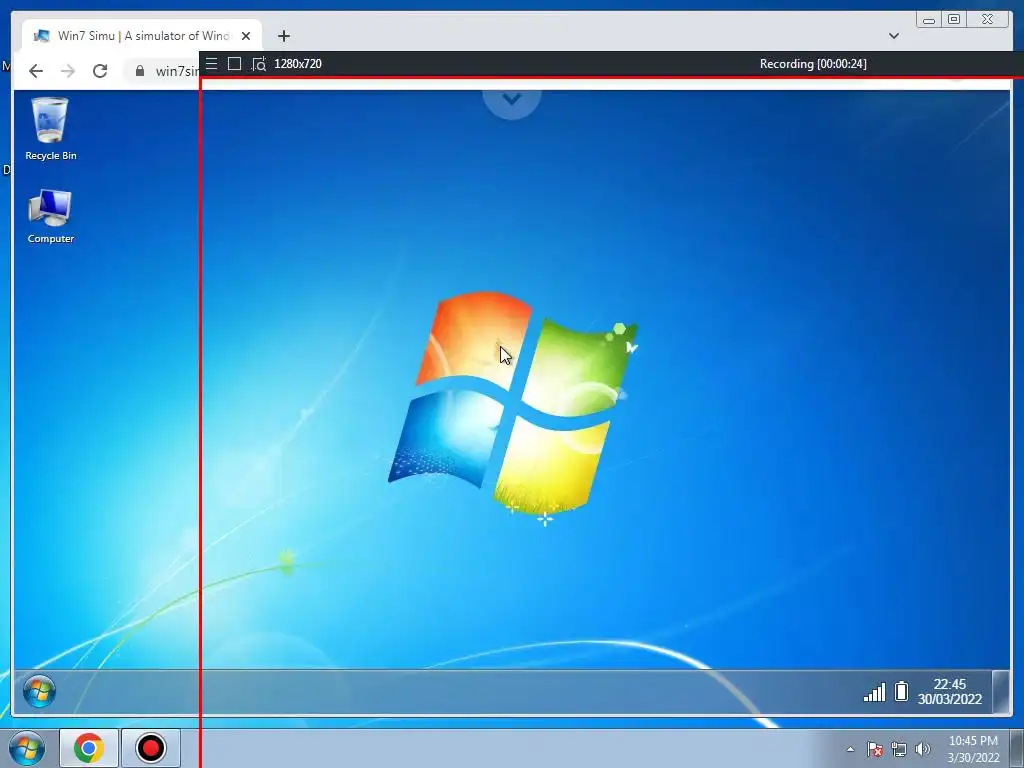Viewport: 1024px width, 768px height.
Task: Click the simulator clock showing 22:45
Action: (950, 692)
